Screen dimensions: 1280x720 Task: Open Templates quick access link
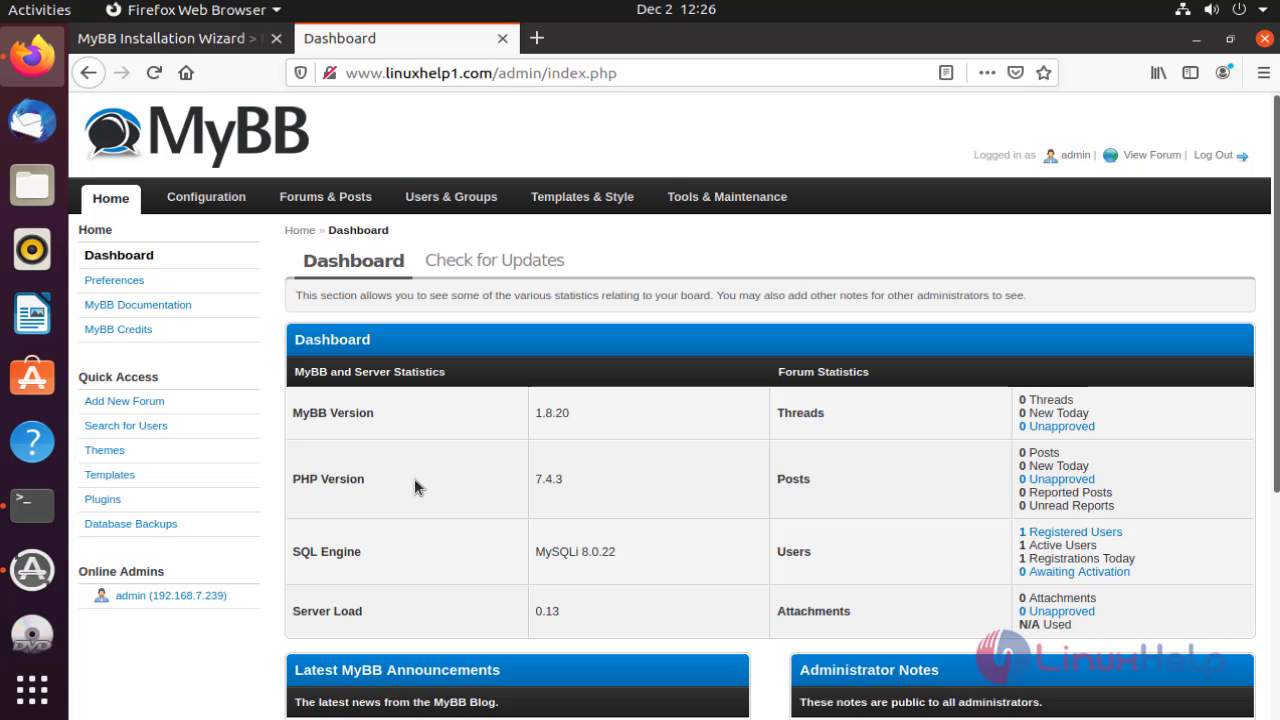pos(109,475)
